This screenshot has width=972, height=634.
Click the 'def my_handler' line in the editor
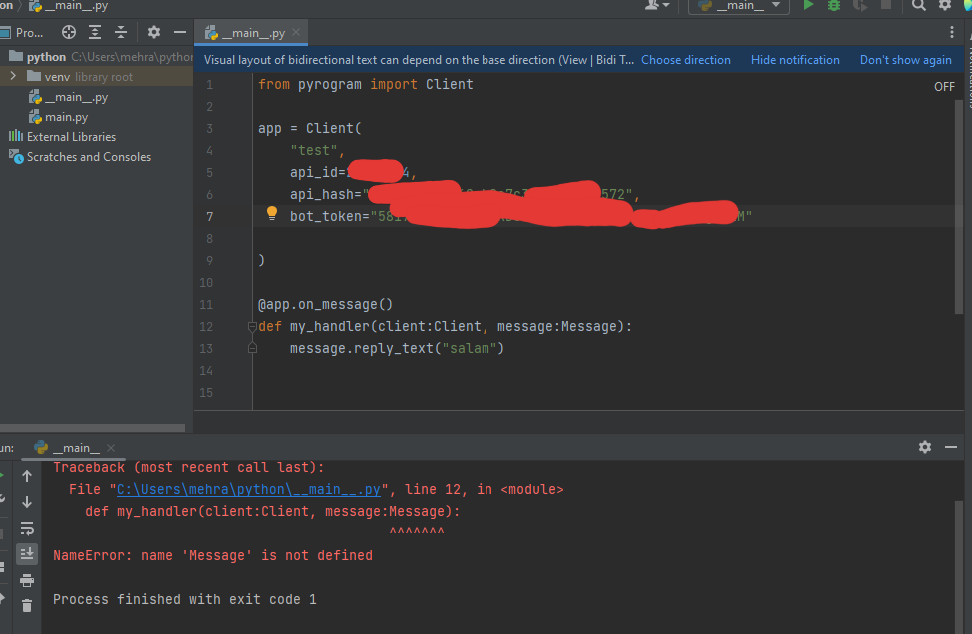(x=445, y=327)
